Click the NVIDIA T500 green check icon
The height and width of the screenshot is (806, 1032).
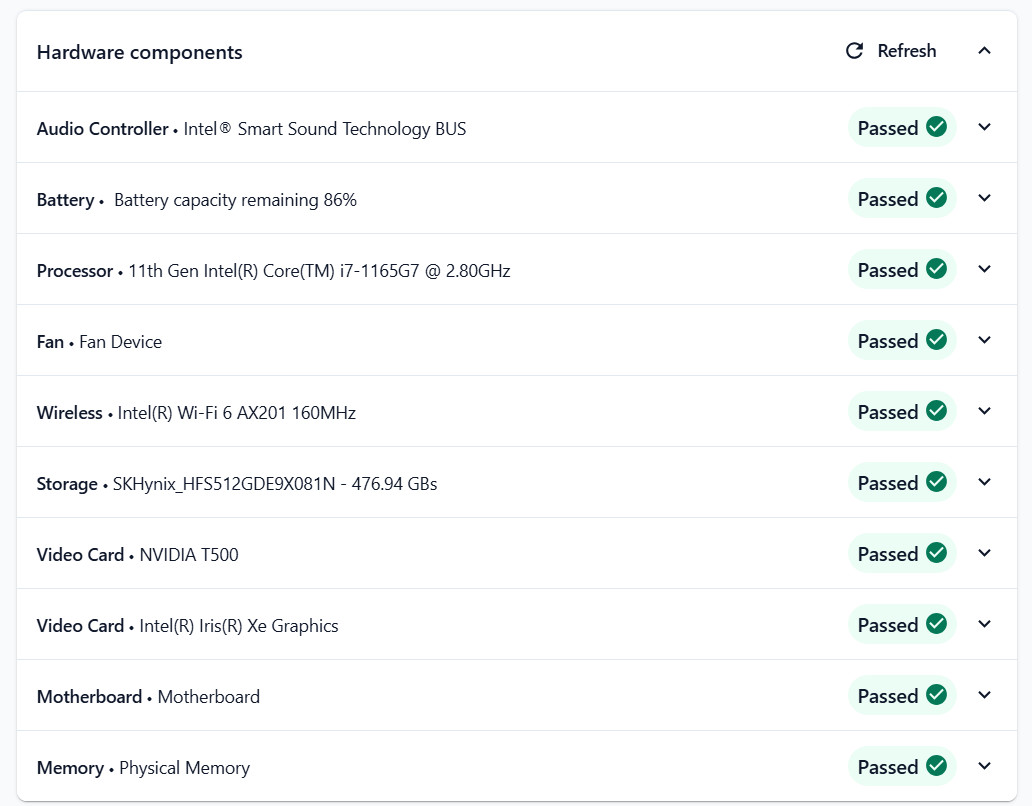(936, 553)
